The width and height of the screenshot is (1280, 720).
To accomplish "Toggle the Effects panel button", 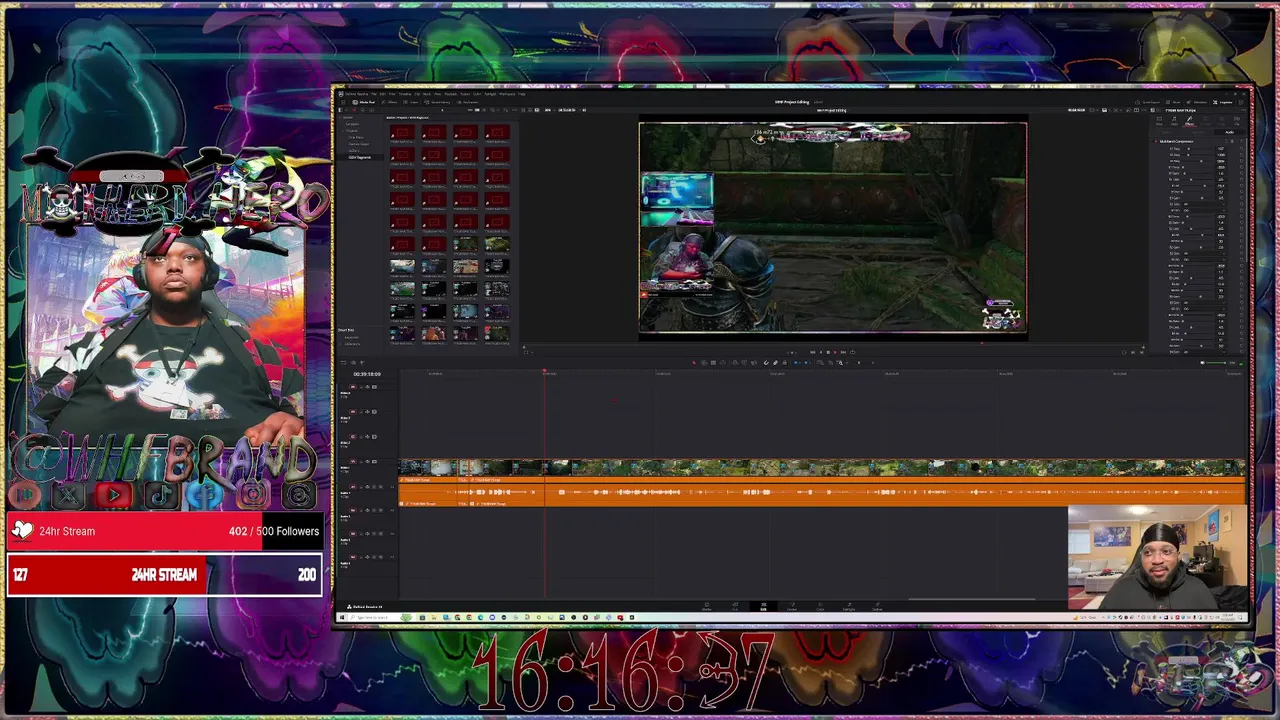I will pos(390,102).
